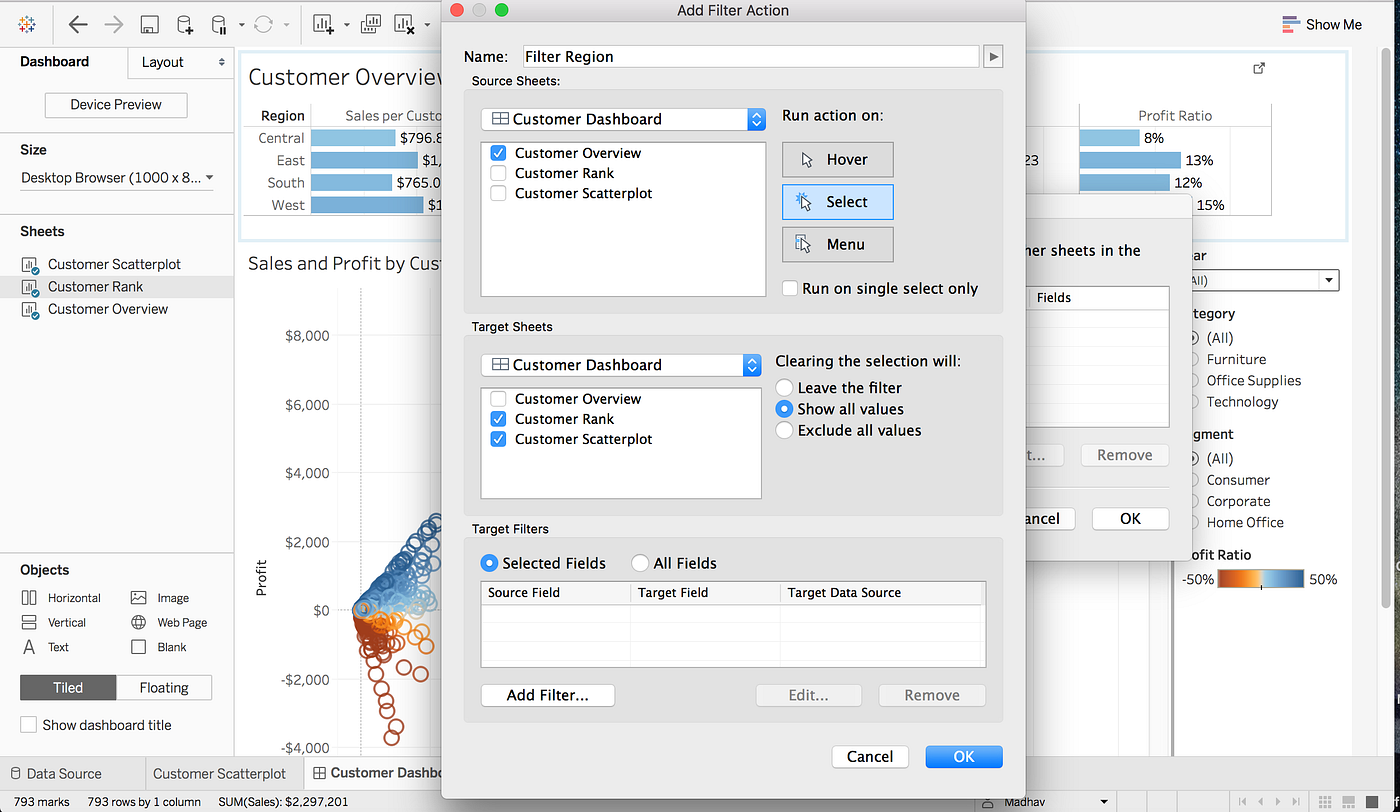Uncheck Customer Overview in Source Sheets
The width and height of the screenshot is (1400, 812).
[x=498, y=153]
